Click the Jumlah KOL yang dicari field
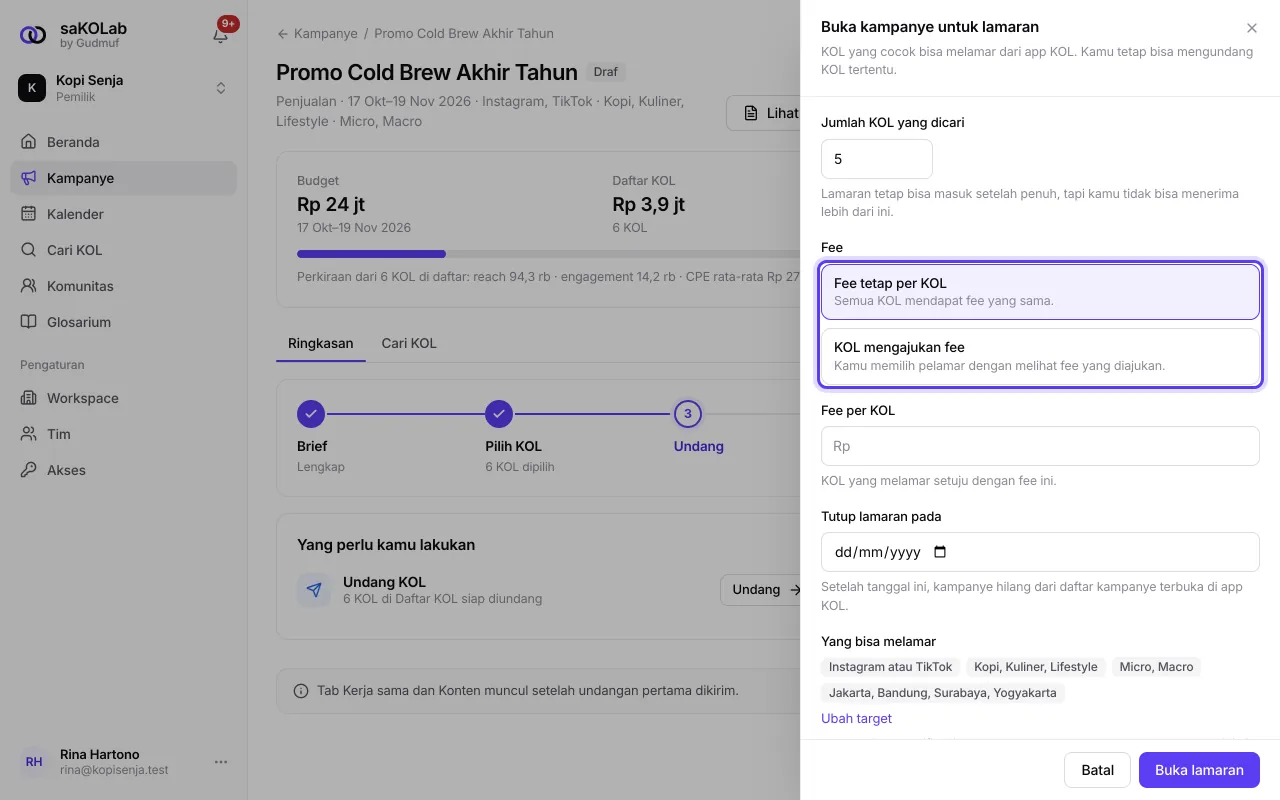This screenshot has width=1280, height=800. (x=877, y=159)
